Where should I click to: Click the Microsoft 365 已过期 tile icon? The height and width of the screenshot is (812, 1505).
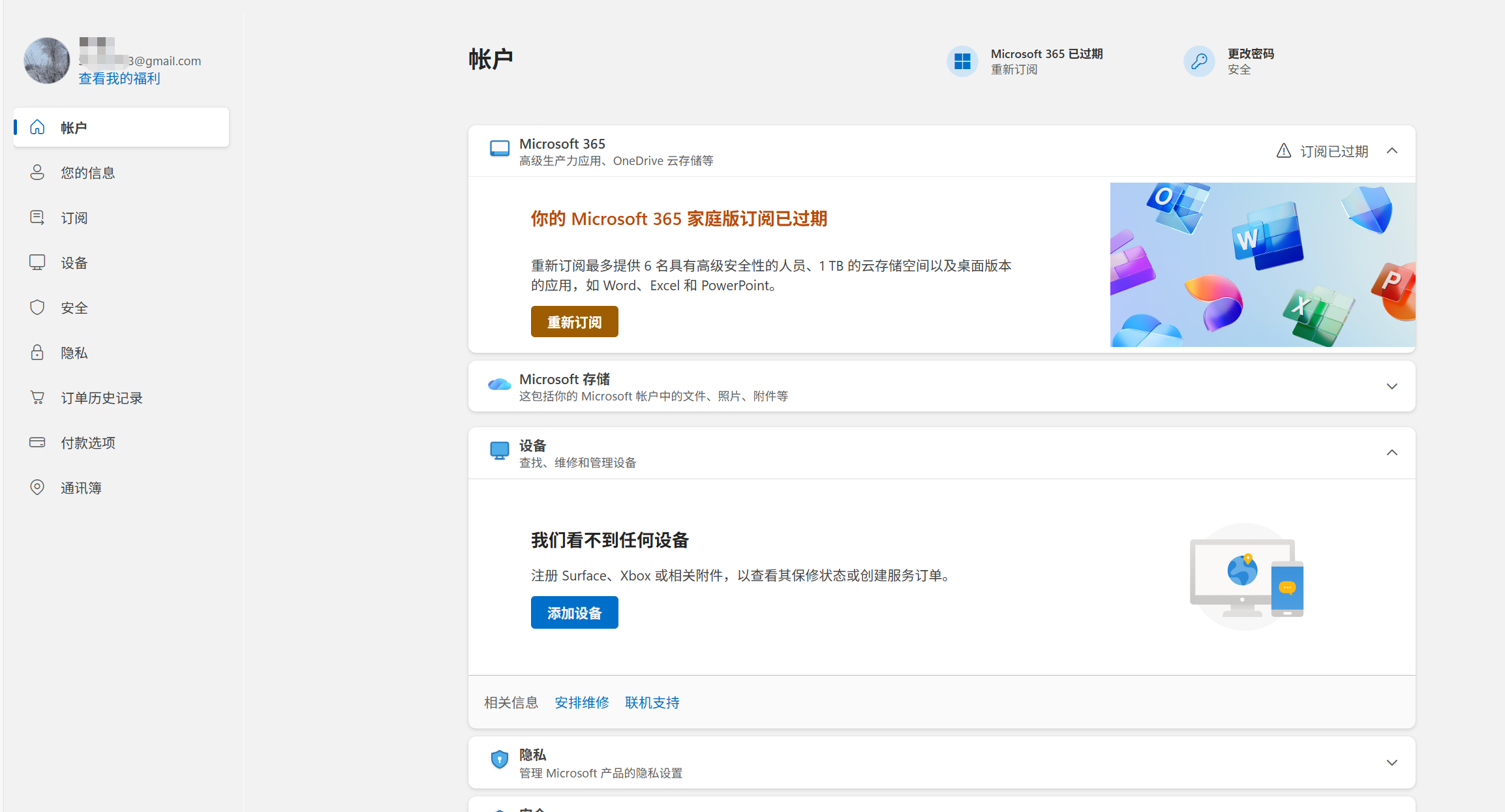(x=962, y=61)
